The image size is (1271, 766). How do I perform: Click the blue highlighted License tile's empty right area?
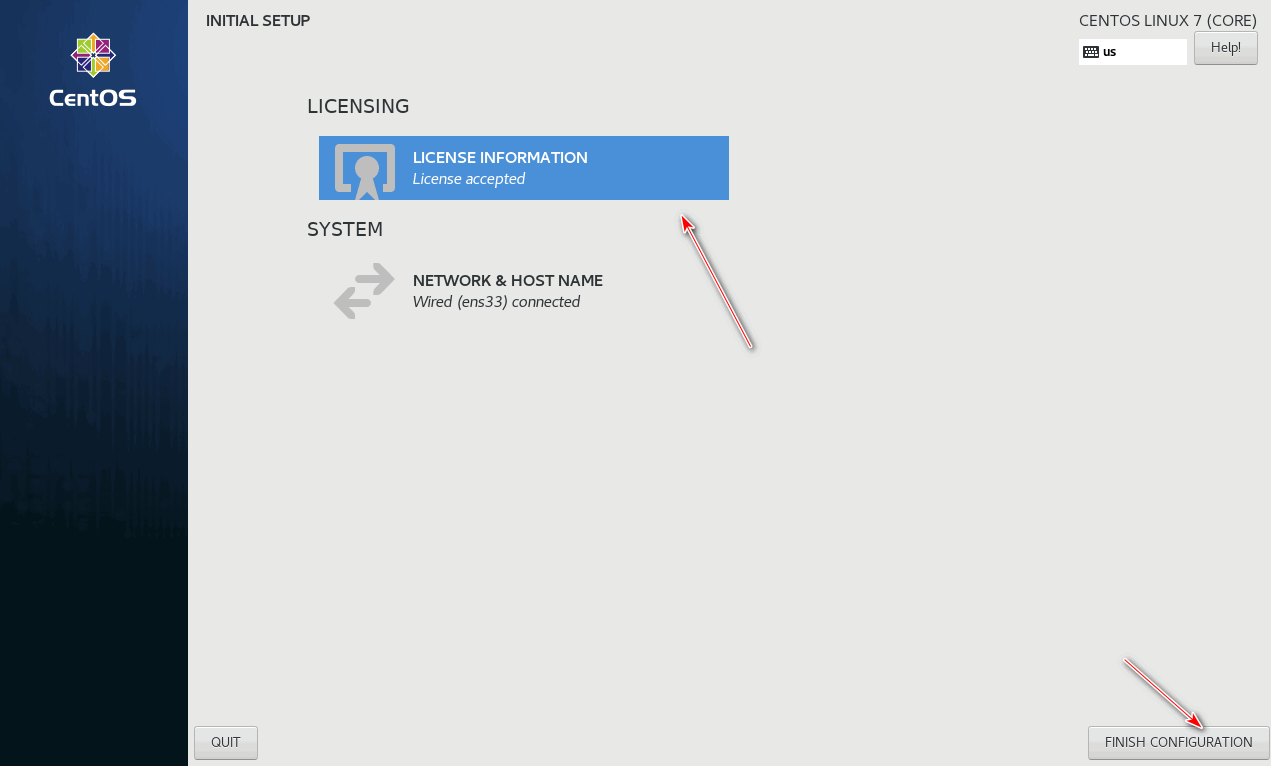coord(658,168)
